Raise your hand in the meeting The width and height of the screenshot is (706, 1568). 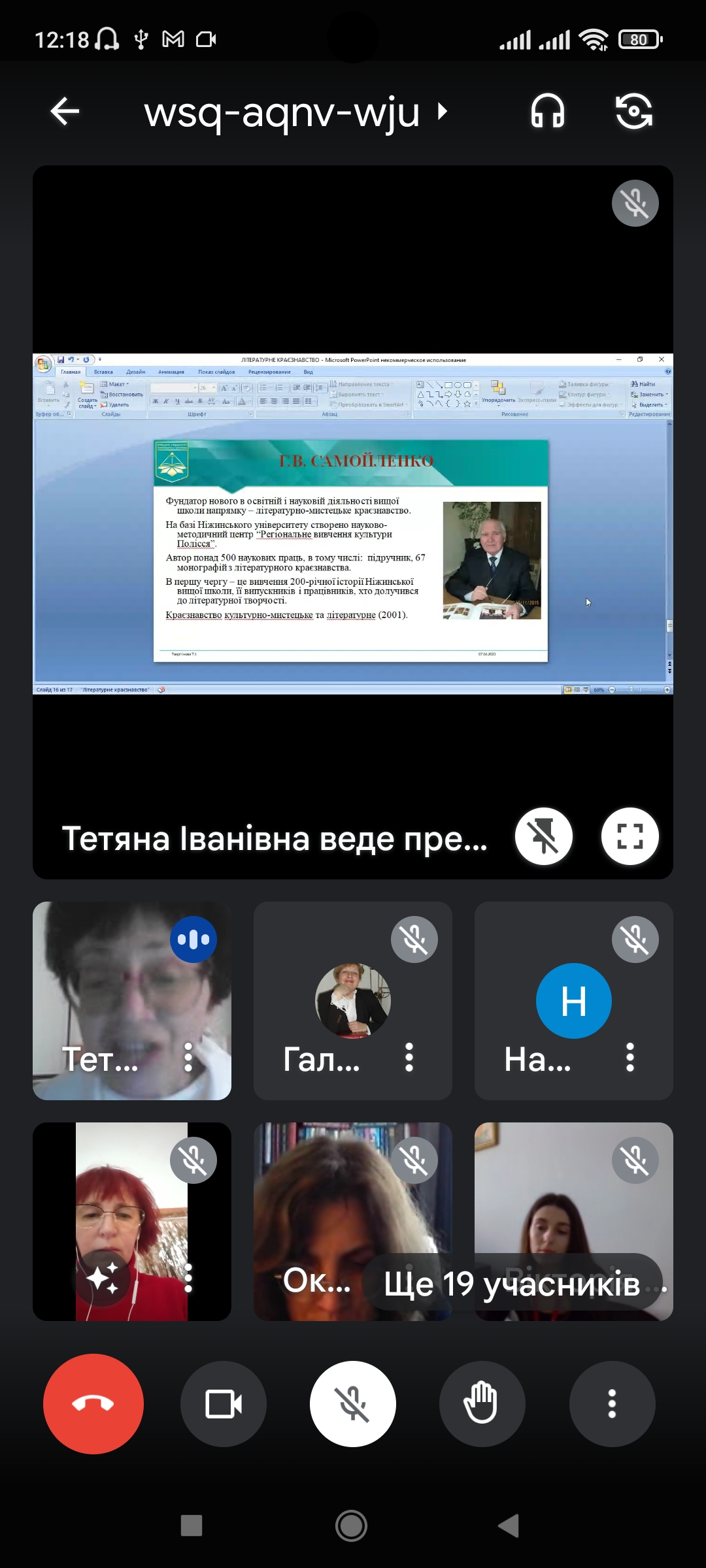pos(482,1403)
